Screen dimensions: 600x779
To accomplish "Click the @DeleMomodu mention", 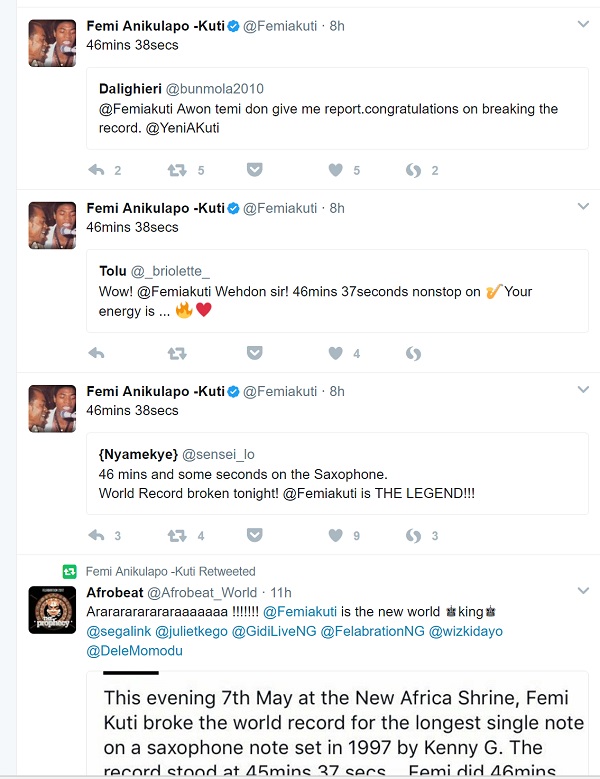I will (134, 651).
